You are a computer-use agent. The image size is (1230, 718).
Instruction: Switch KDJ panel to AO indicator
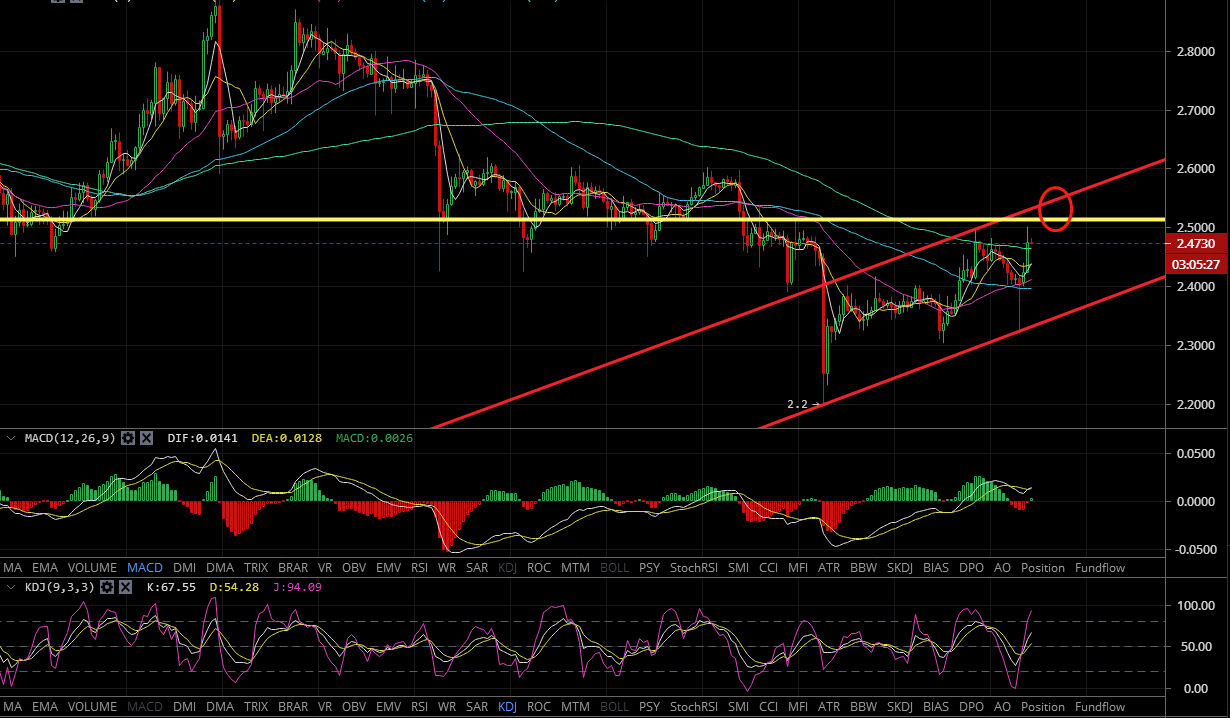[x=1003, y=706]
